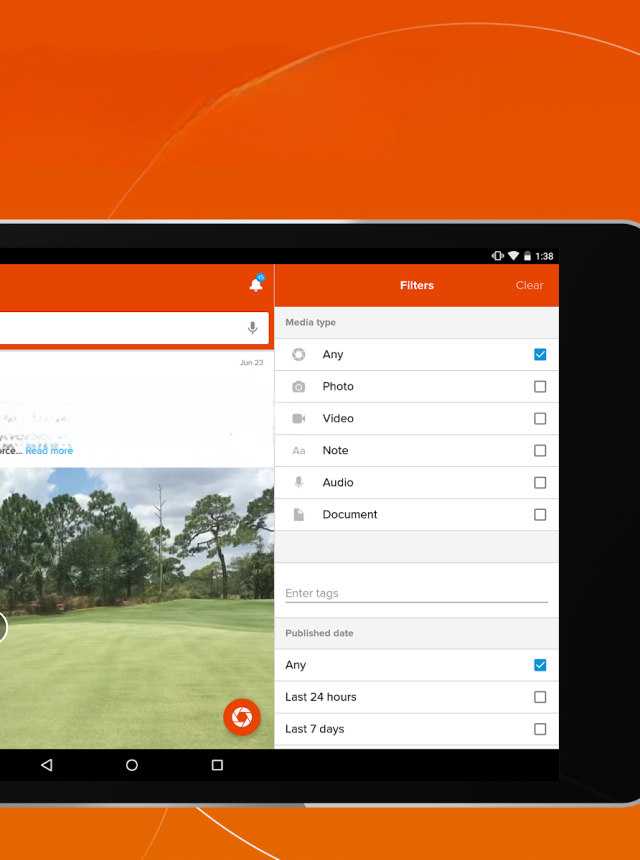Tap the Android back navigation button

47,765
